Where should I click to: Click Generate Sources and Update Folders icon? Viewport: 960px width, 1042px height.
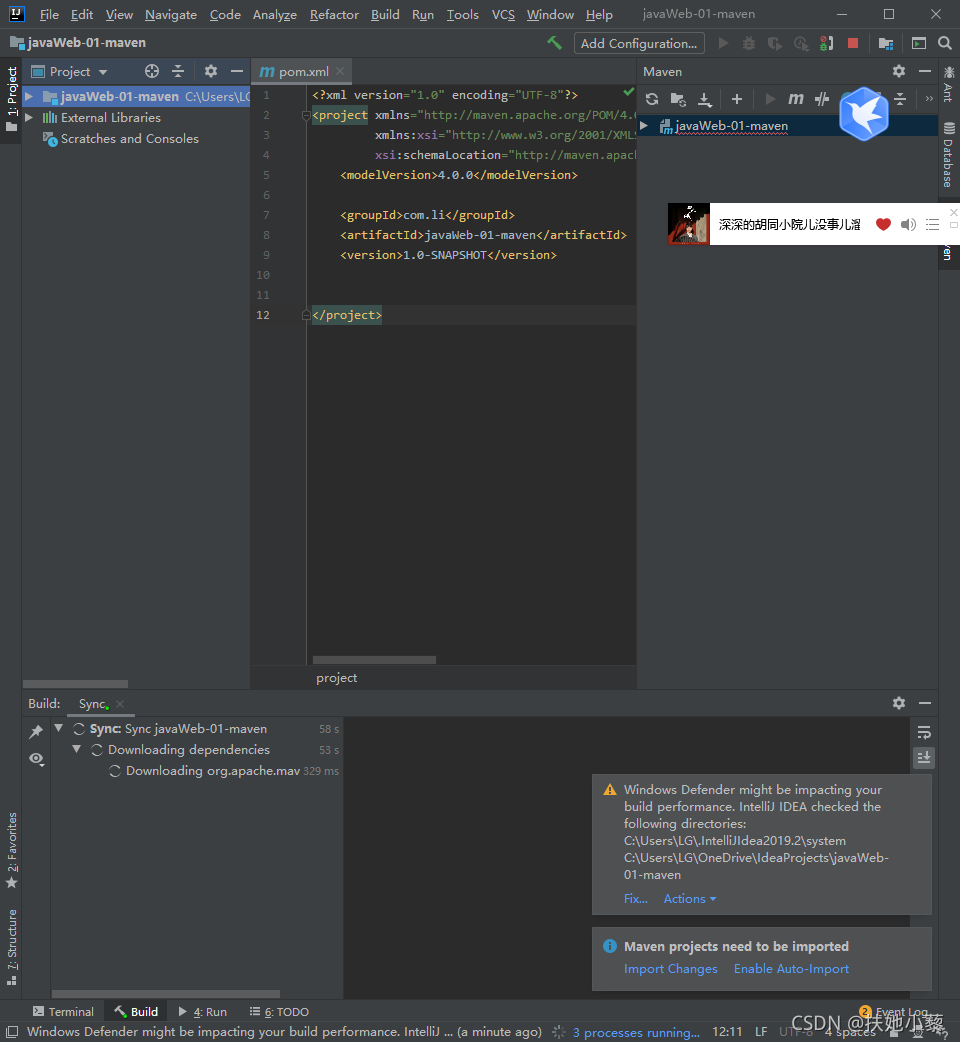(678, 99)
